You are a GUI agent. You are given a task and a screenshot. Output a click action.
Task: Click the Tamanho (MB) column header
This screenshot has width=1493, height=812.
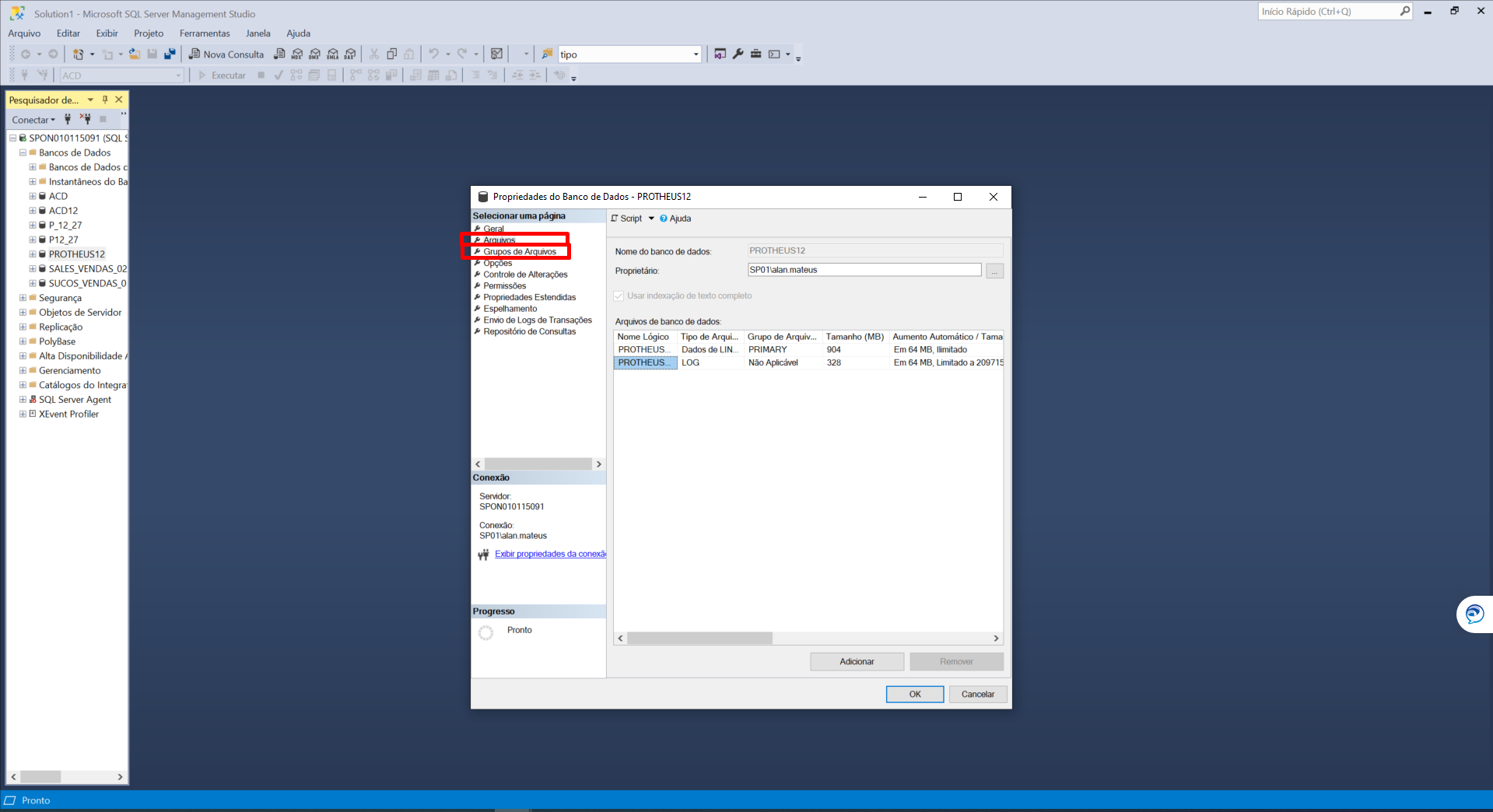coord(855,337)
